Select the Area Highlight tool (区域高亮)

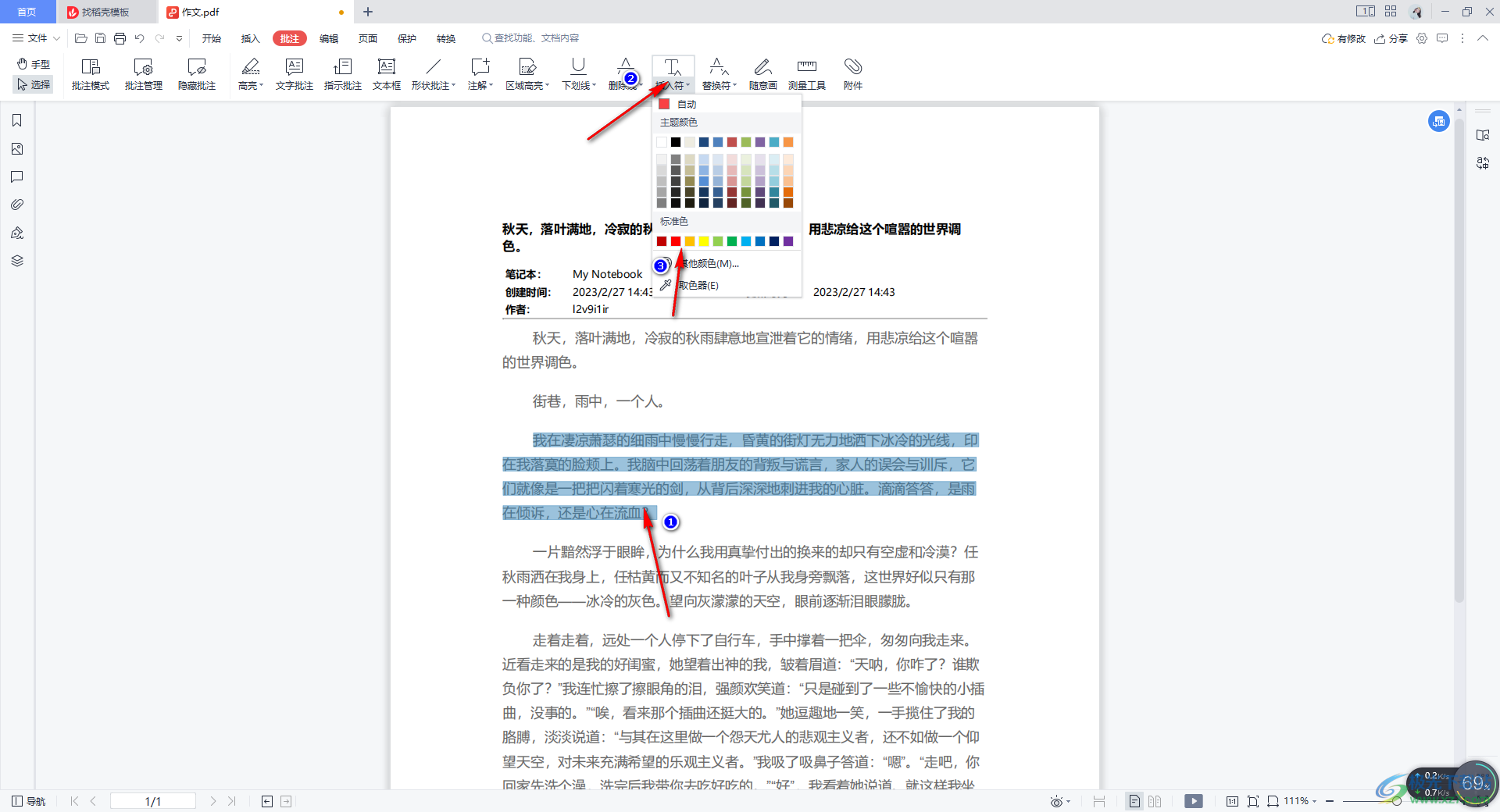point(527,67)
